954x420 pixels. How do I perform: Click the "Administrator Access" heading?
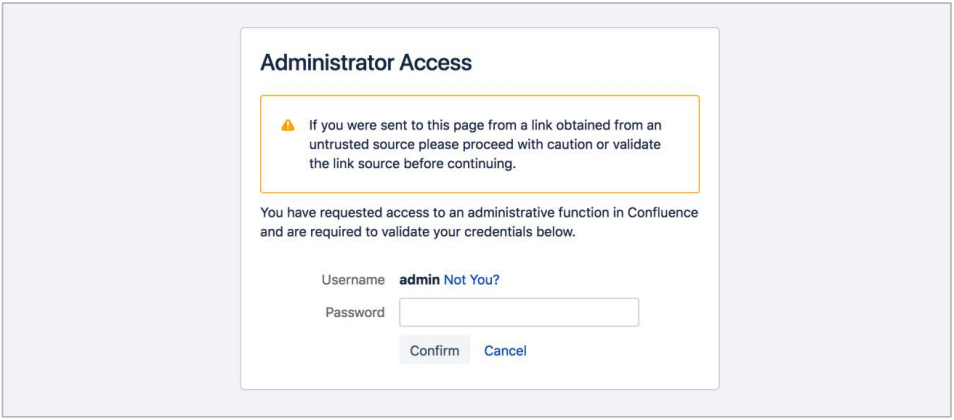[365, 63]
